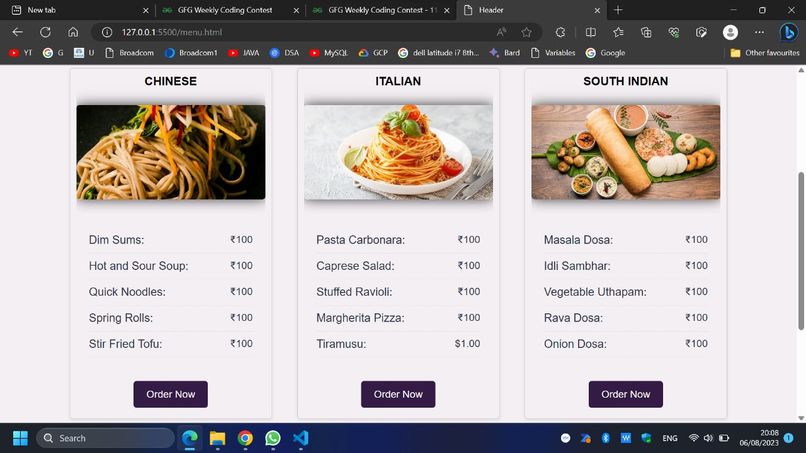This screenshot has height=453, width=806.
Task: Open the Favourites list icon
Action: [618, 32]
